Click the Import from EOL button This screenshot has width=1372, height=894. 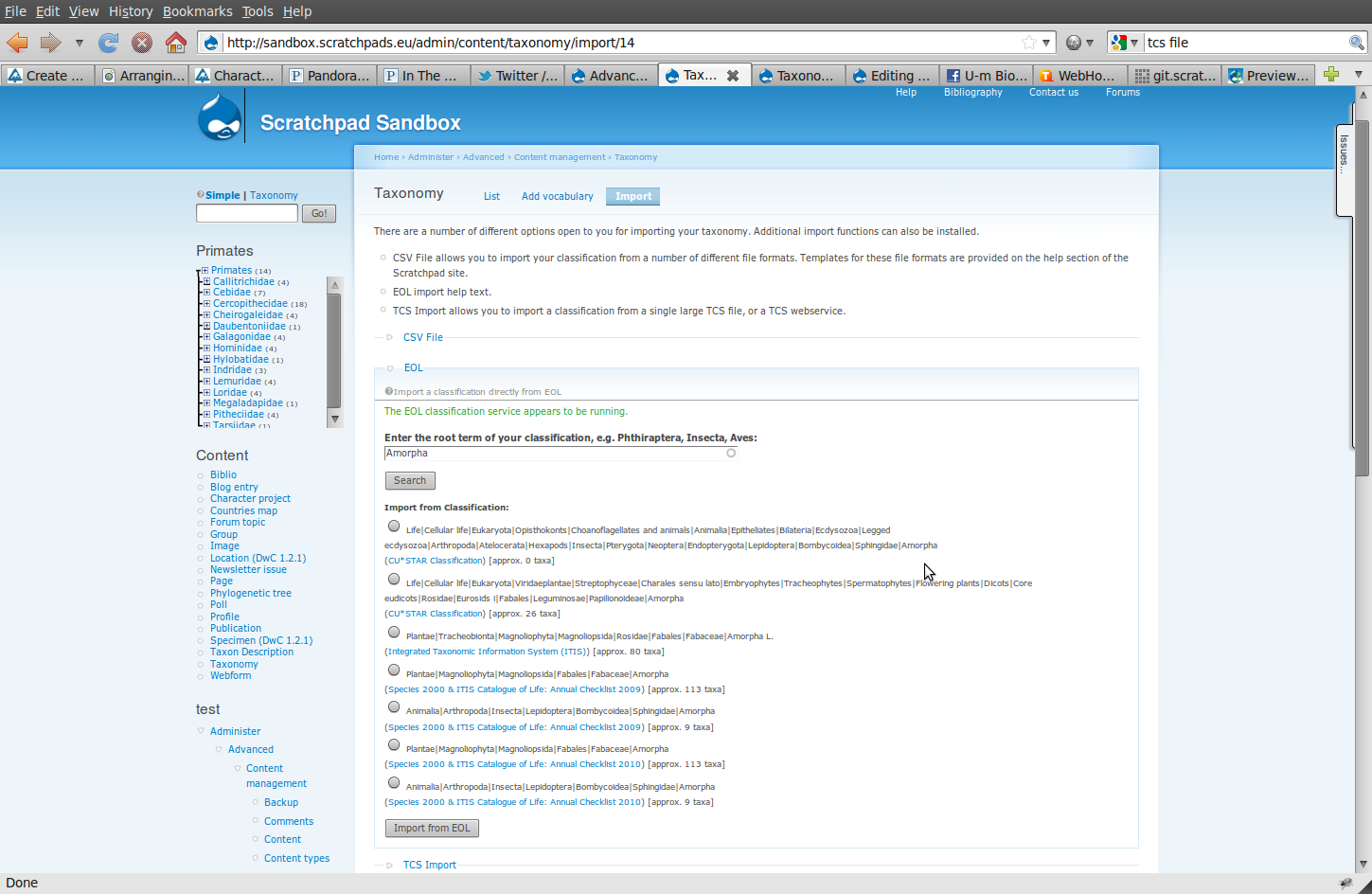(432, 828)
